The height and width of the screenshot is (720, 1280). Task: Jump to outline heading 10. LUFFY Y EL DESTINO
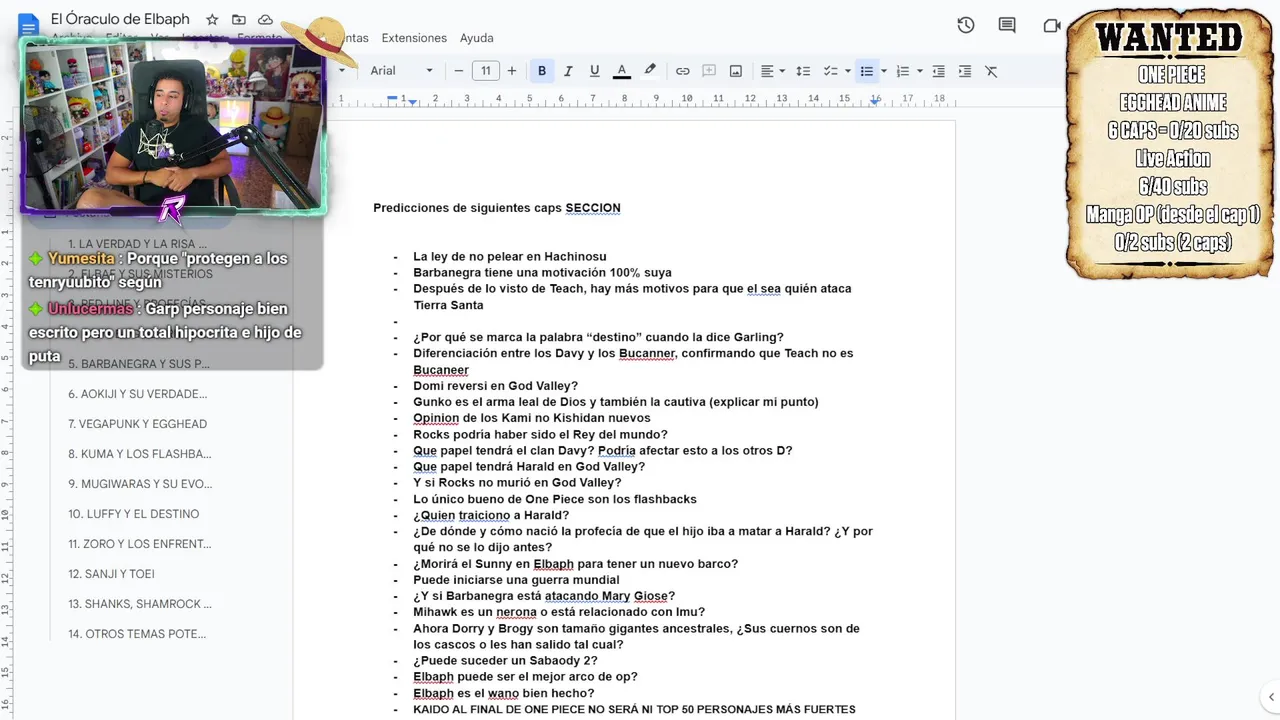click(x=134, y=514)
